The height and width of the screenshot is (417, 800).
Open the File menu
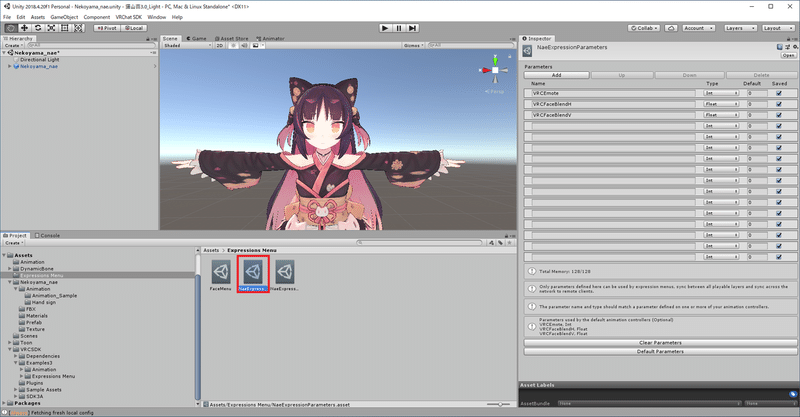(x=7, y=17)
